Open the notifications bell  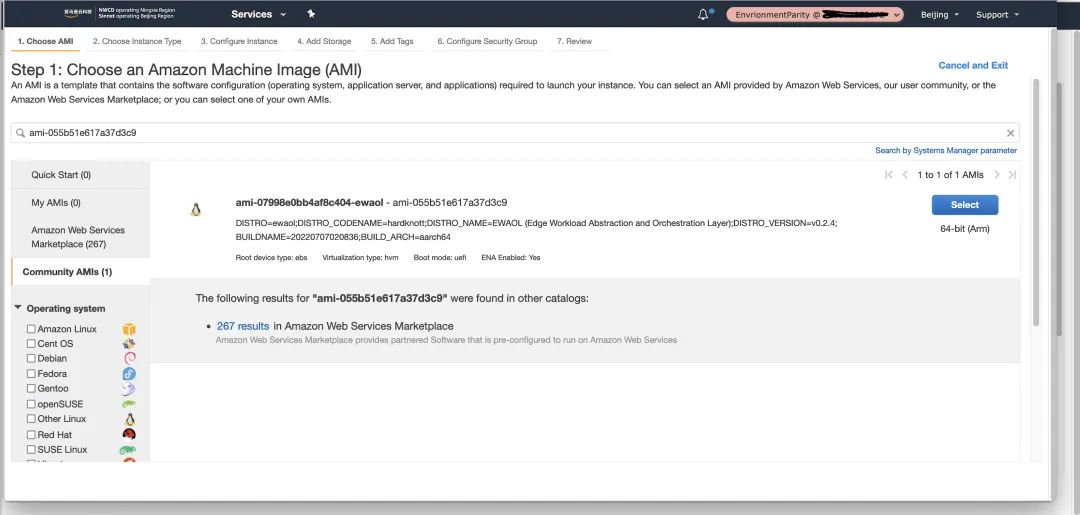(703, 14)
